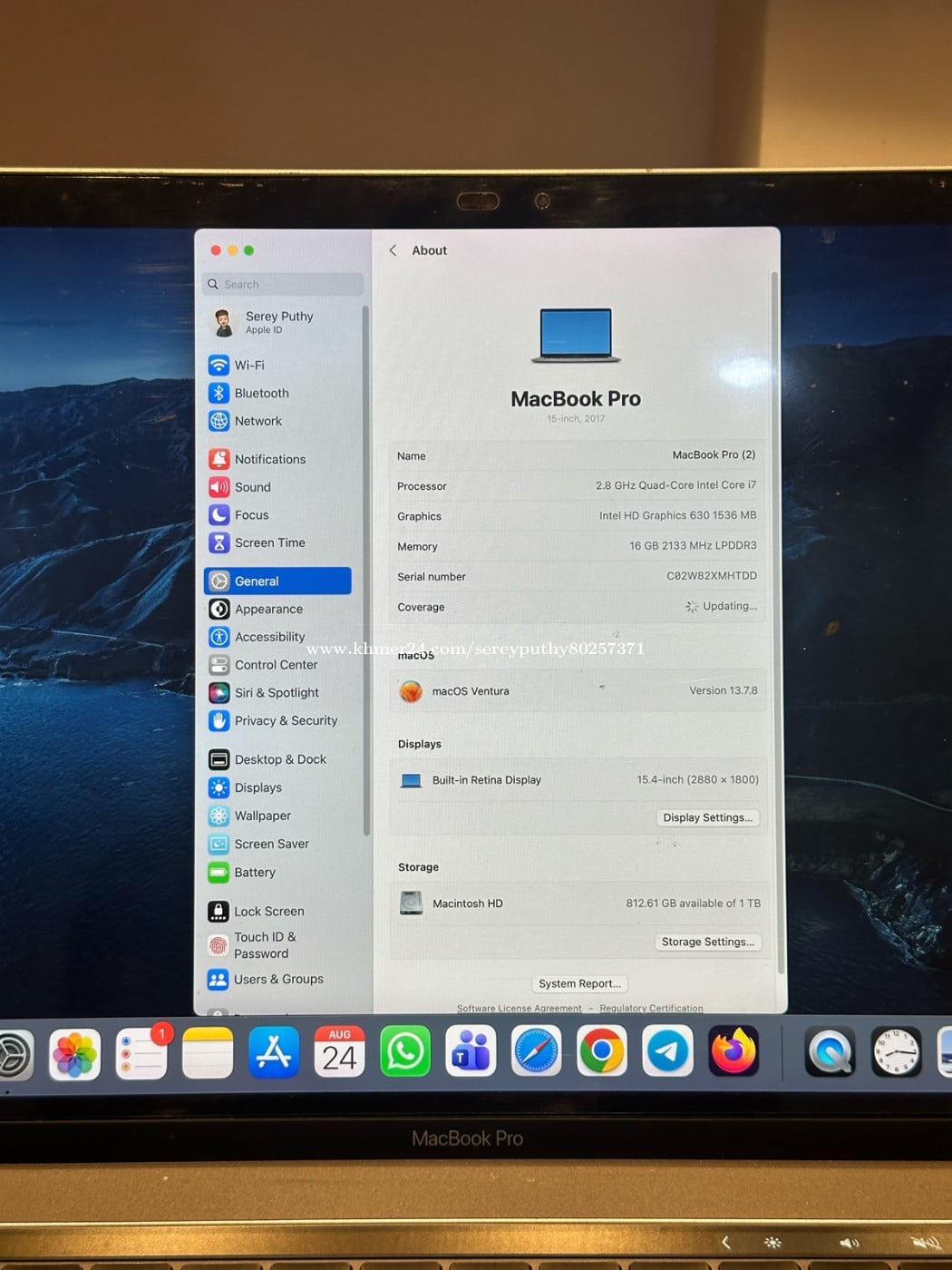Click the Intel HD Graphics 630 value
The height and width of the screenshot is (1270, 952).
(x=677, y=515)
